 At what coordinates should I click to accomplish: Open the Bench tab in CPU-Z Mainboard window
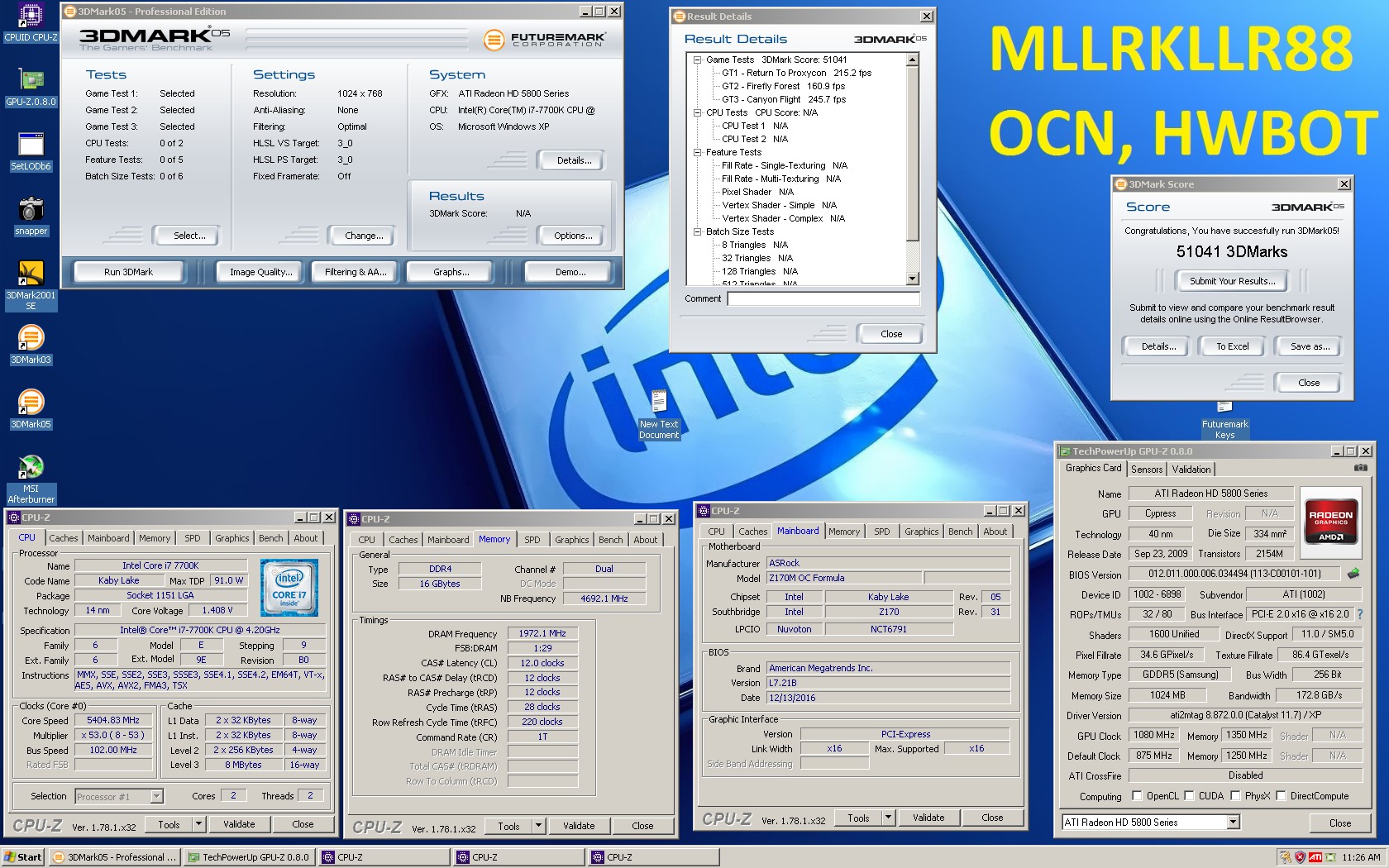coord(960,532)
